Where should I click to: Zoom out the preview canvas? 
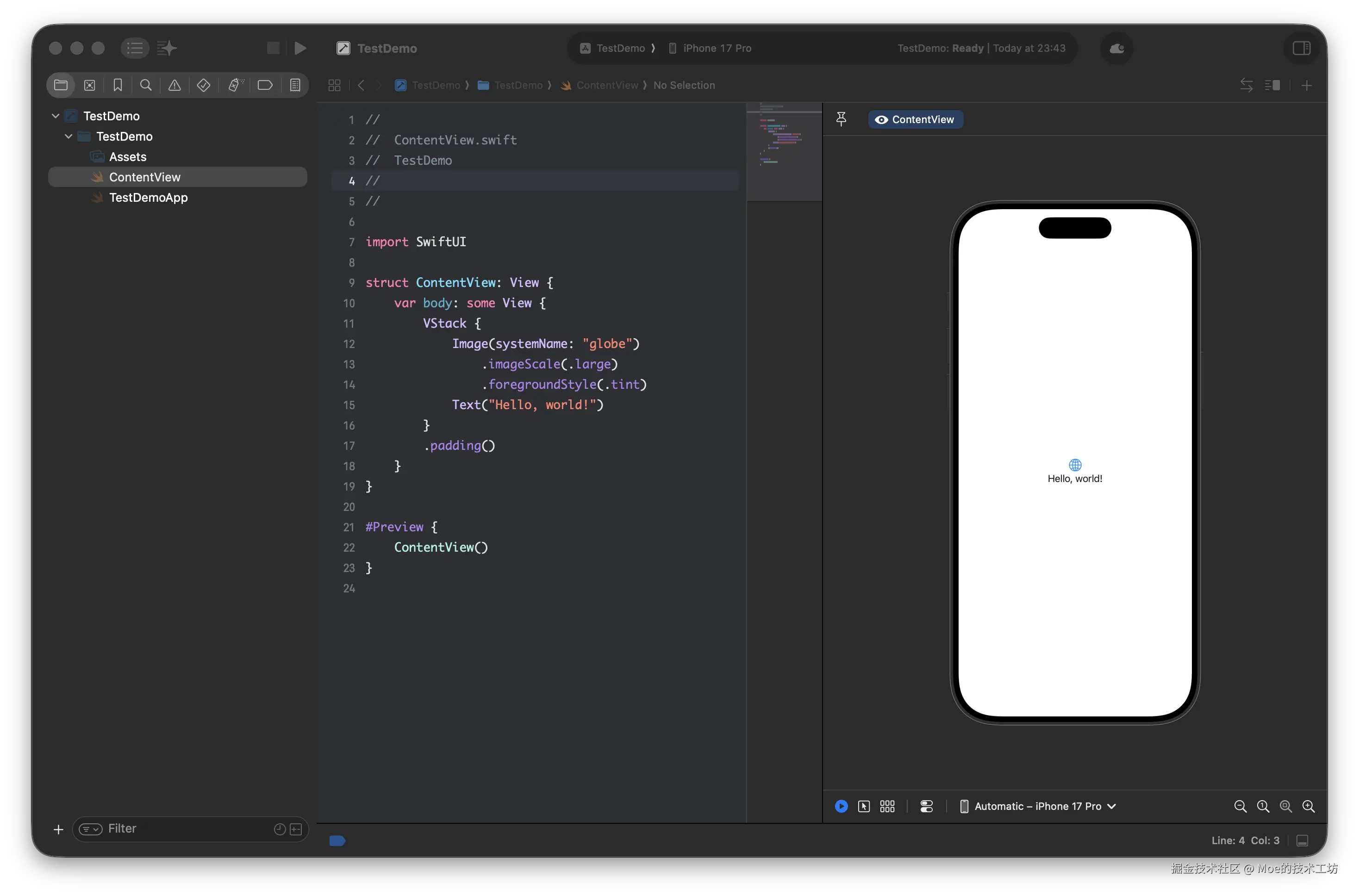[x=1240, y=806]
